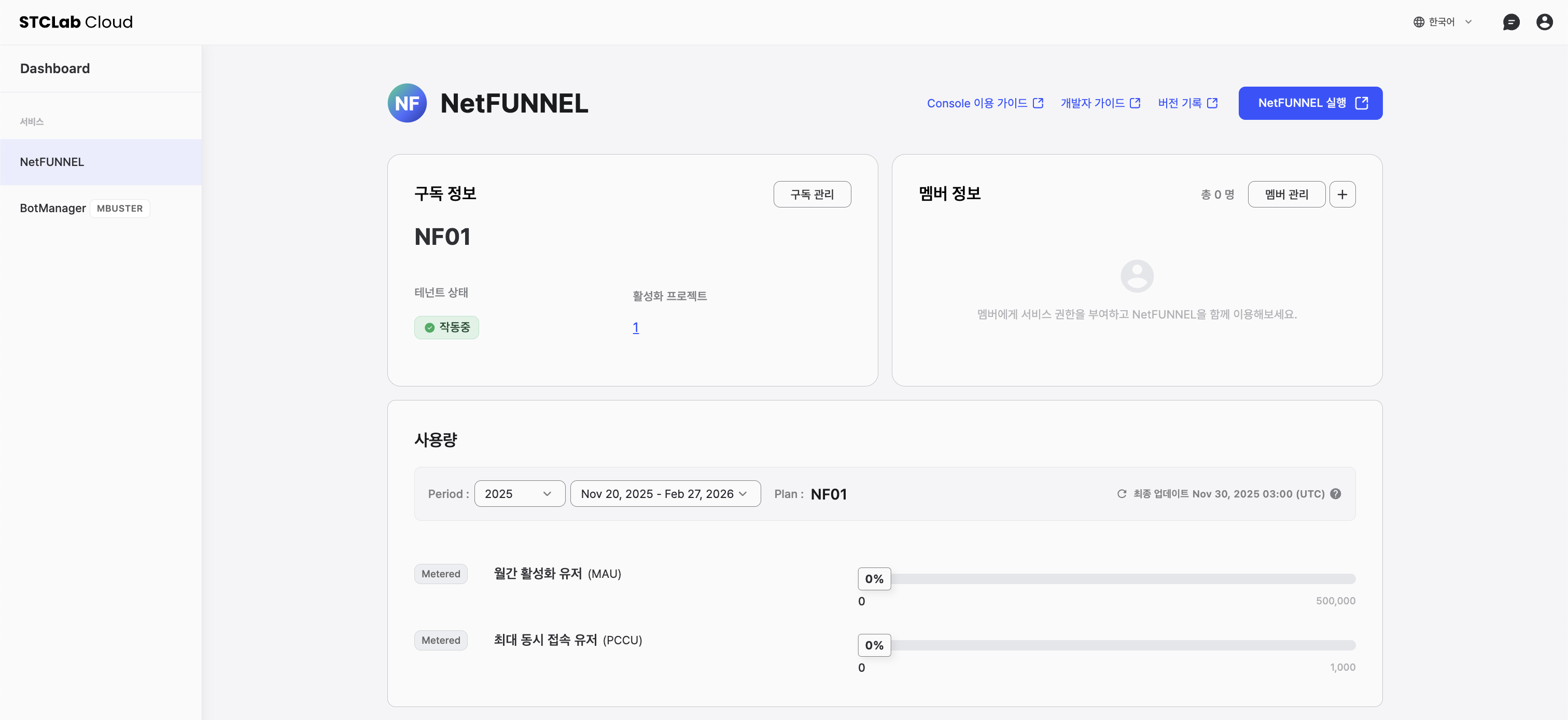Viewport: 1568px width, 720px height.
Task: Open the Dashboard sidebar item
Action: click(x=55, y=67)
